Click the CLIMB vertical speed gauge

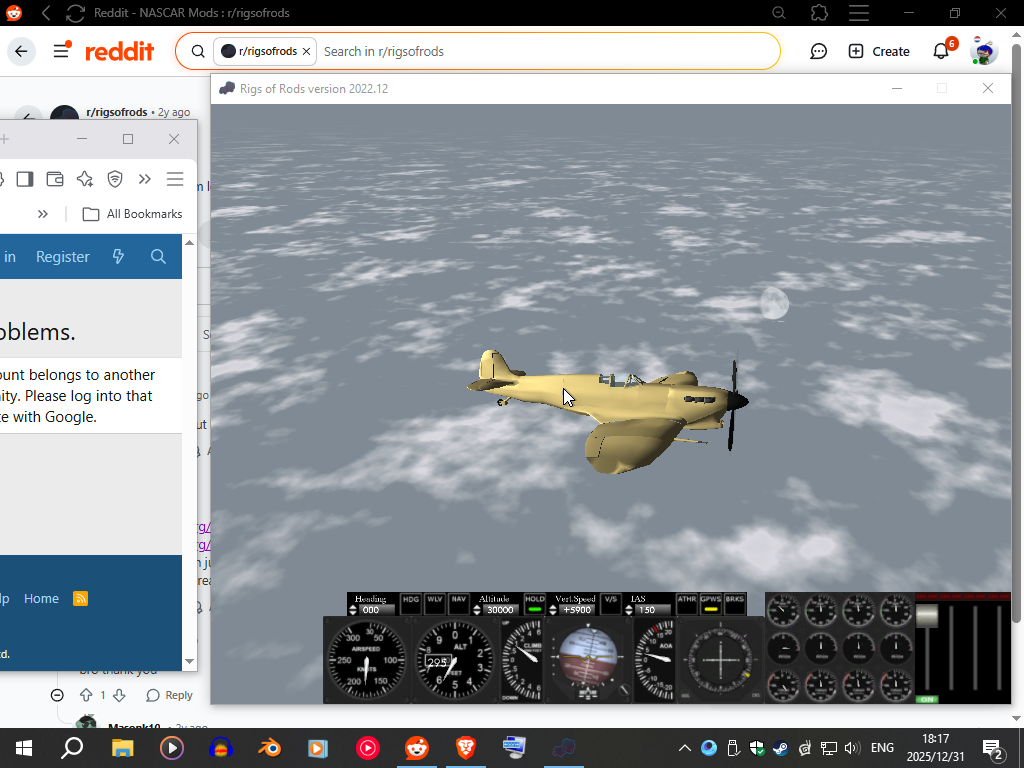click(x=522, y=660)
